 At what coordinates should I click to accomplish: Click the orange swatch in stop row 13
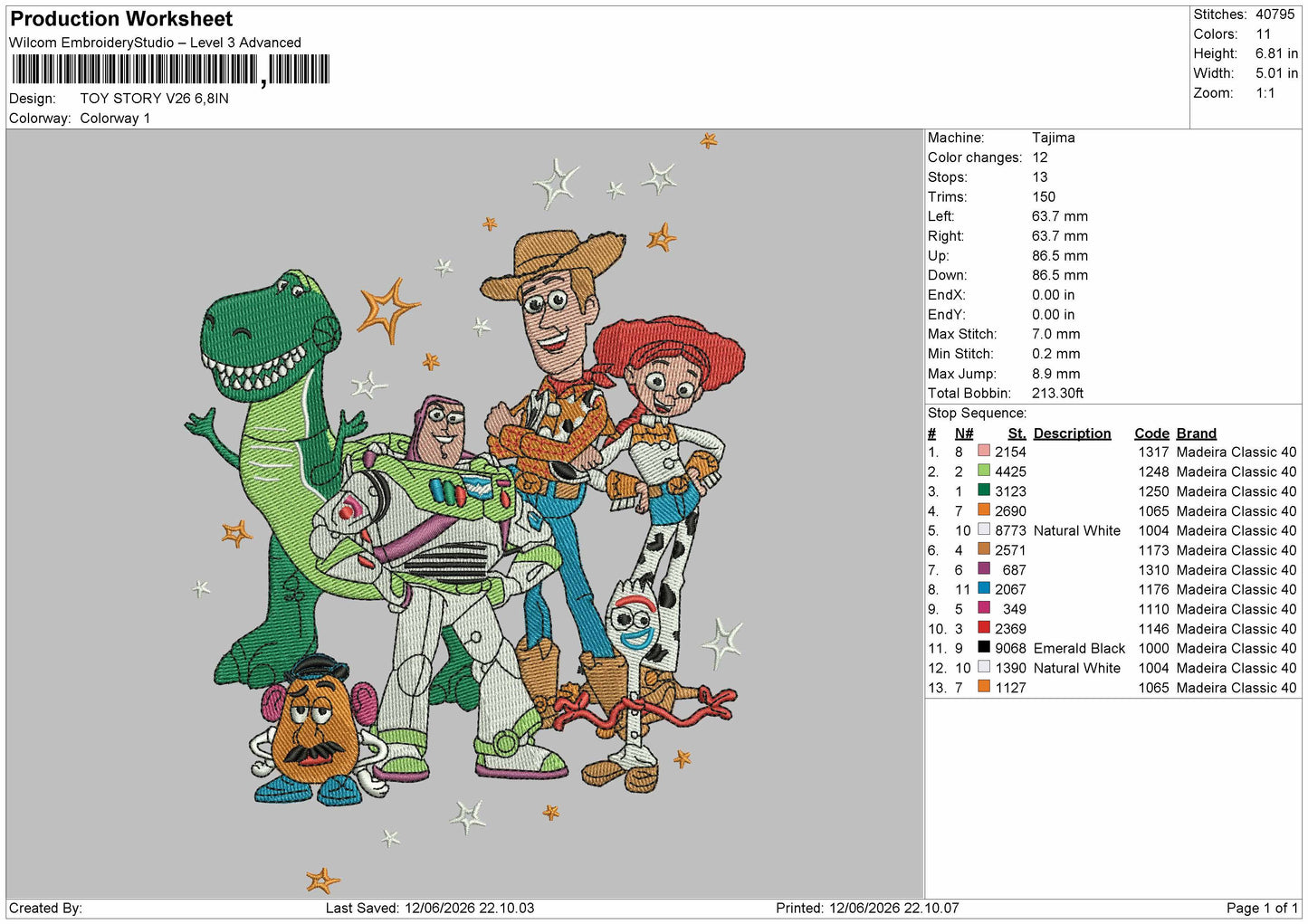984,686
